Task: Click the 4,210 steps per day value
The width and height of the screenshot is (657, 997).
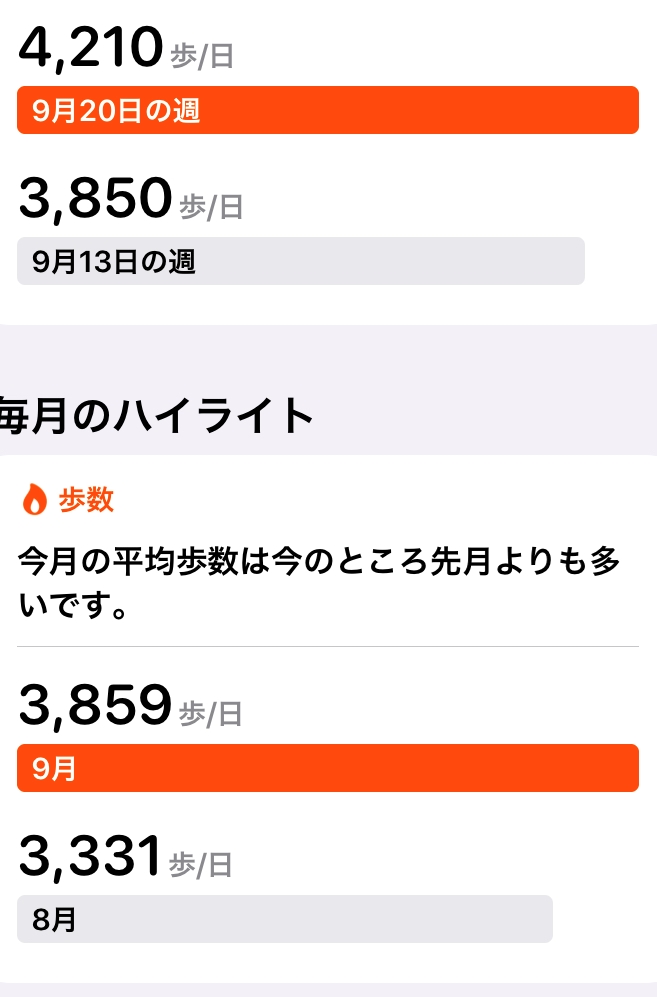Action: tap(91, 47)
